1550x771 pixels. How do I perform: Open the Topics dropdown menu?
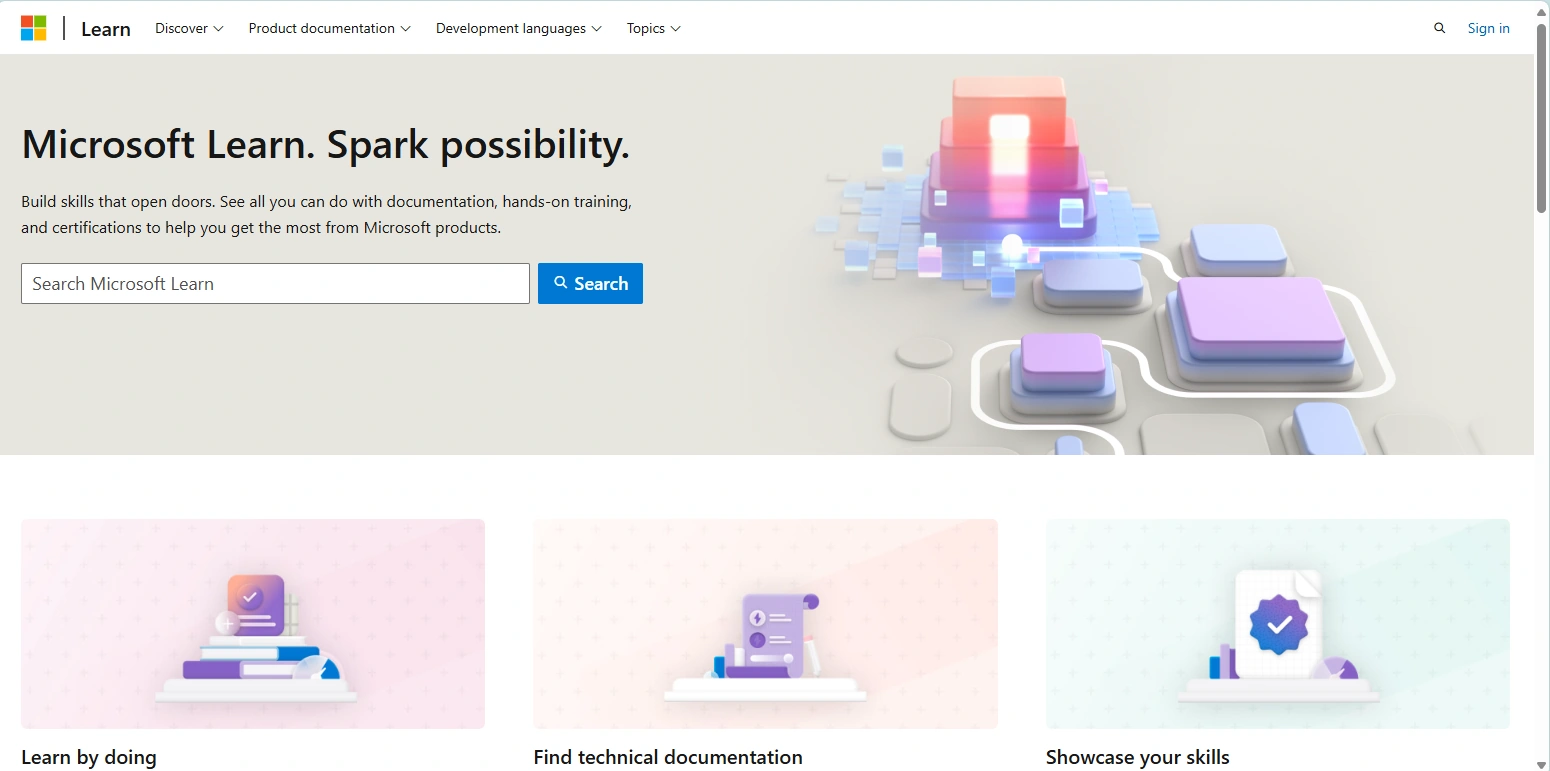tap(654, 28)
